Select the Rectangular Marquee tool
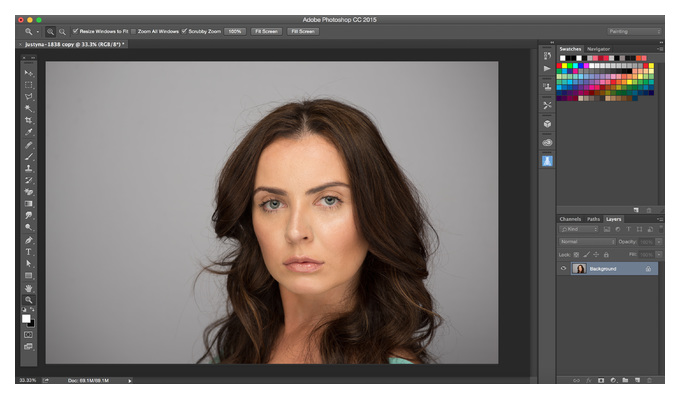The height and width of the screenshot is (399, 680). point(29,85)
